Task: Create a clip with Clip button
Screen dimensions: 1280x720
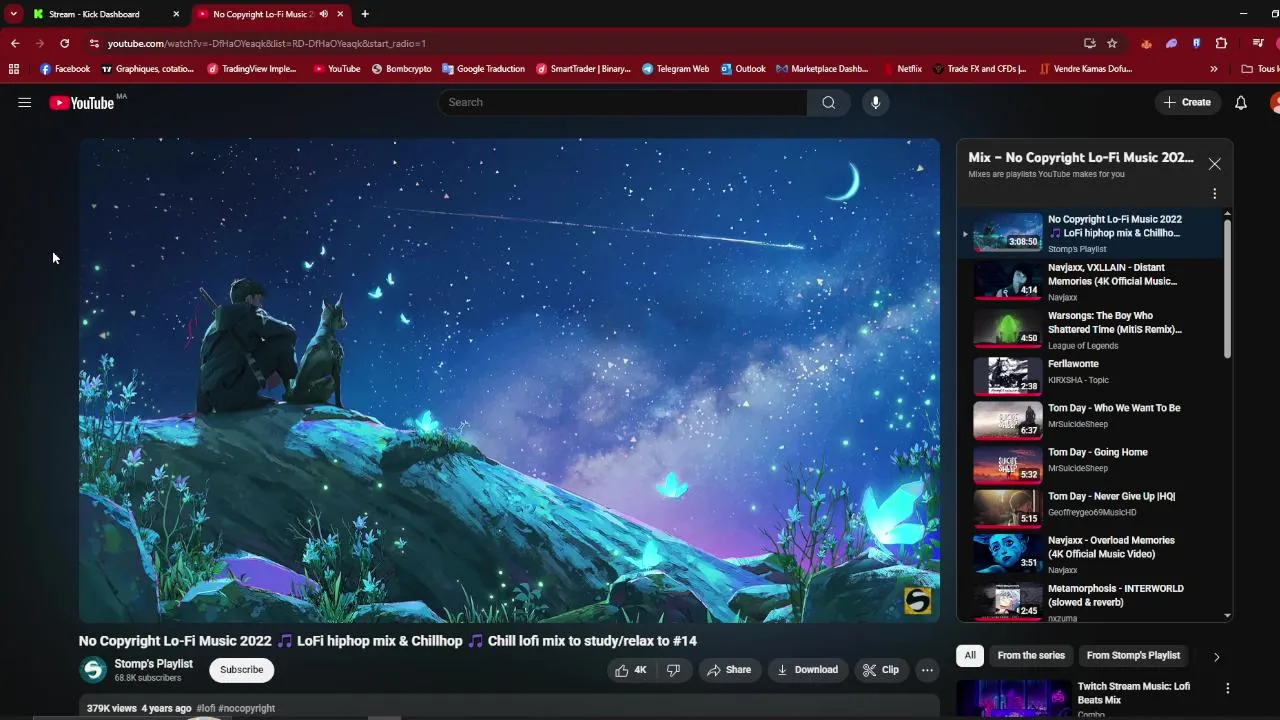Action: (x=881, y=670)
